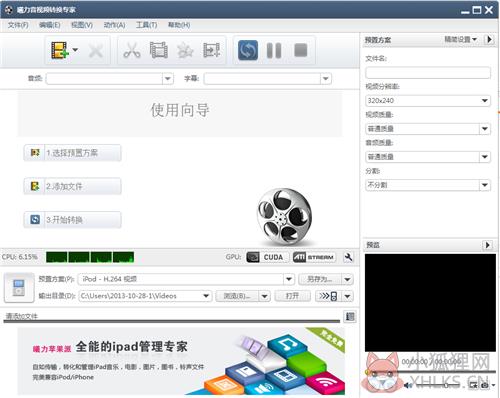
Task: Expand the arrow beside the device transfer icon
Action: [347, 296]
